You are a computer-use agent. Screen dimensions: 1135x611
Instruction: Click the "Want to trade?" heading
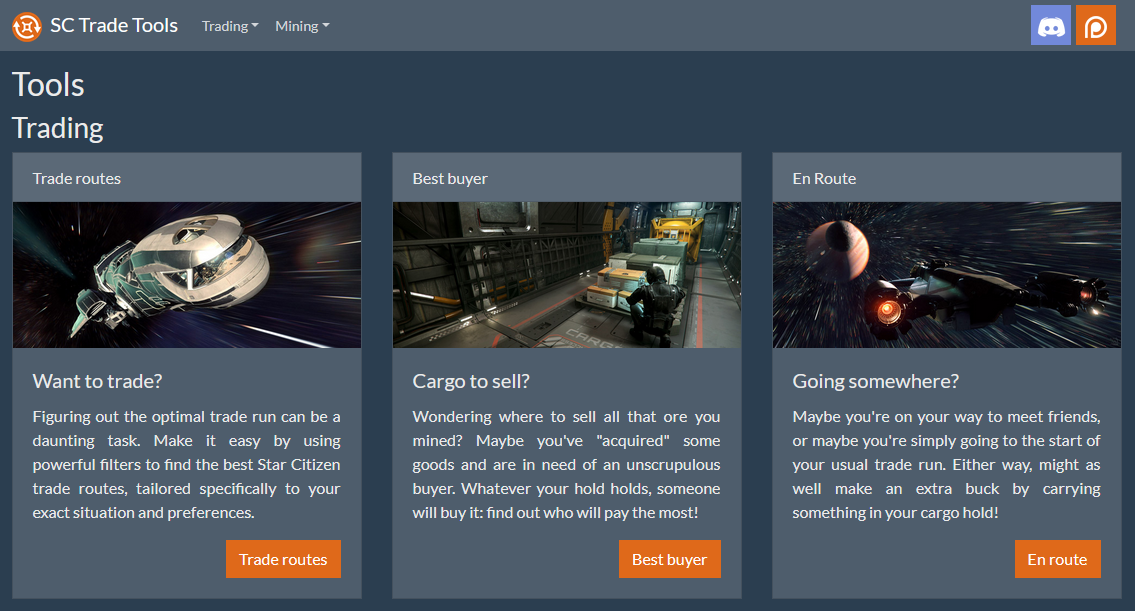pos(97,381)
